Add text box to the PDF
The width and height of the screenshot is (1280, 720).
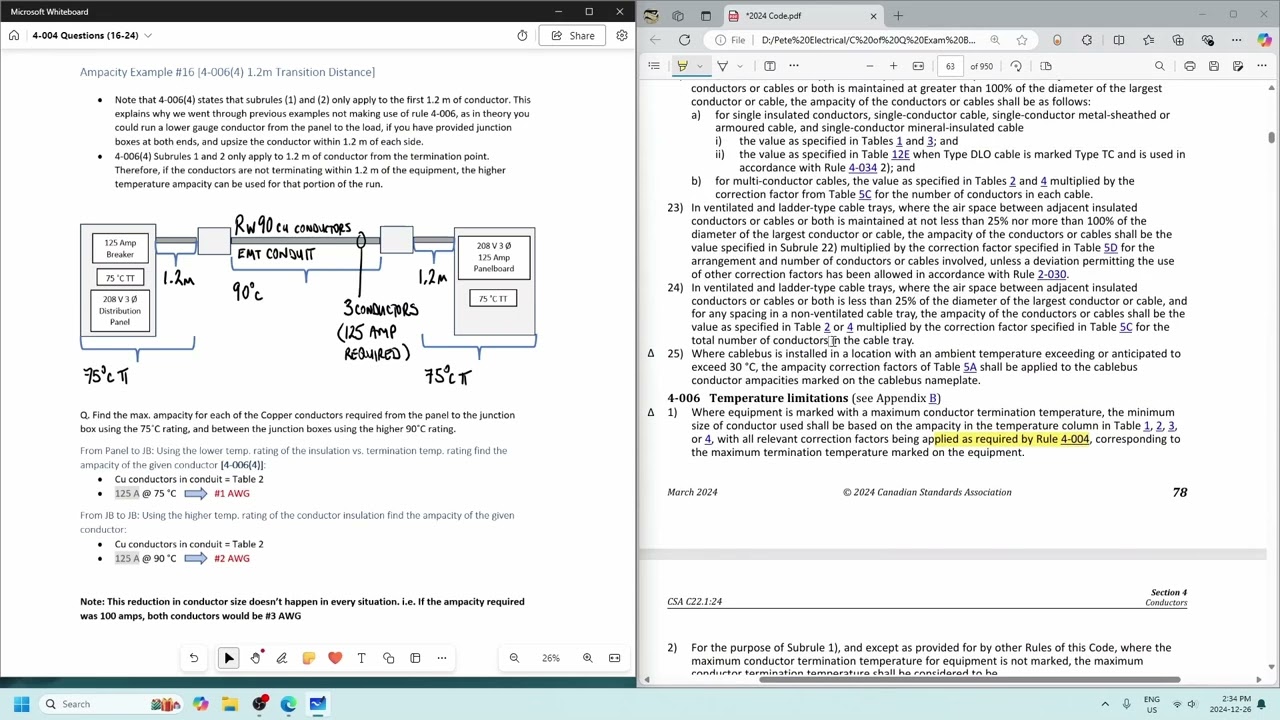pyautogui.click(x=770, y=66)
